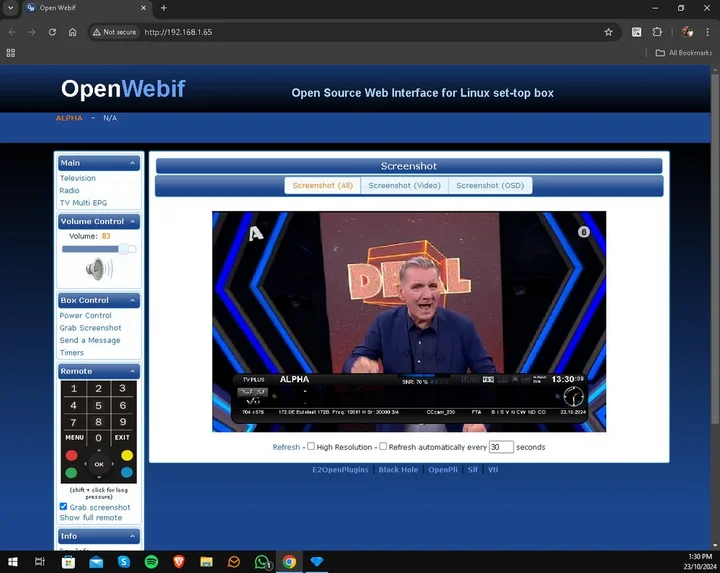Screen dimensions: 720x573
Task: Collapse the Volume Control section
Action: 133,221
